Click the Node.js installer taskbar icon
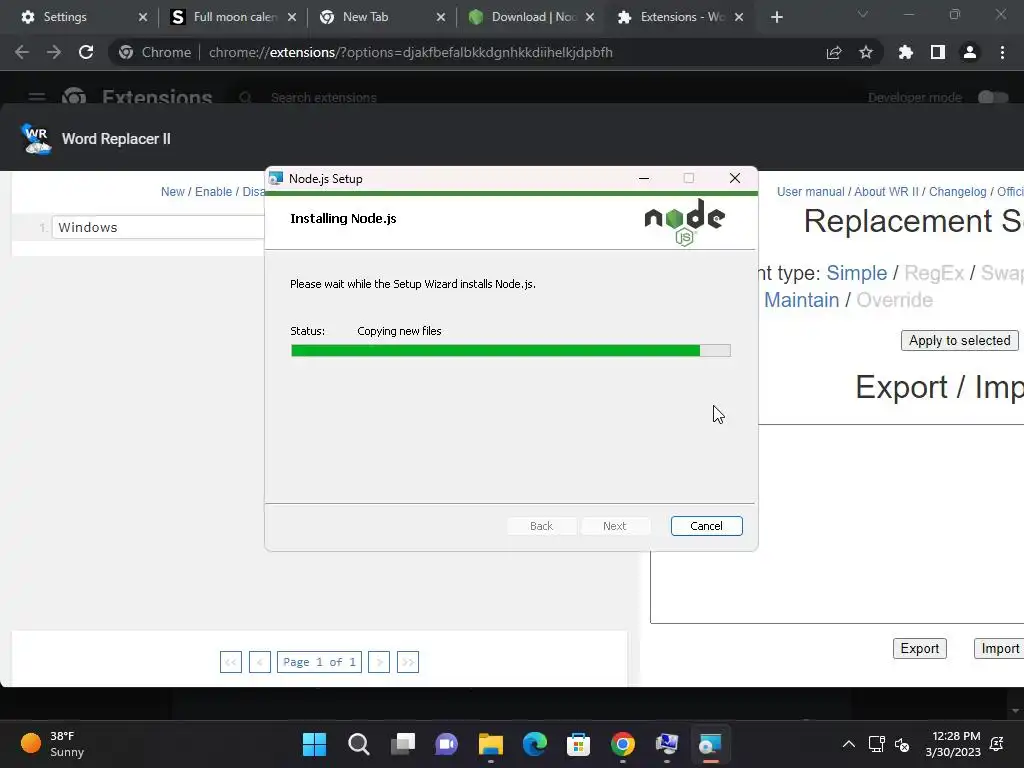The image size is (1024, 768). coord(710,744)
